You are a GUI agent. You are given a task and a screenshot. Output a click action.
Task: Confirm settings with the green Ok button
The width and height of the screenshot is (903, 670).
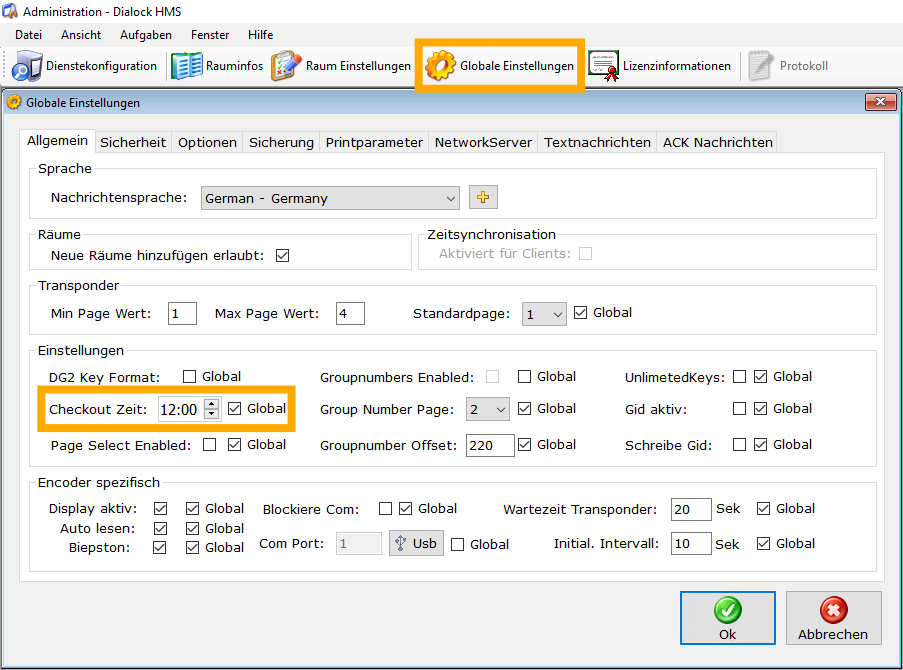pos(727,618)
